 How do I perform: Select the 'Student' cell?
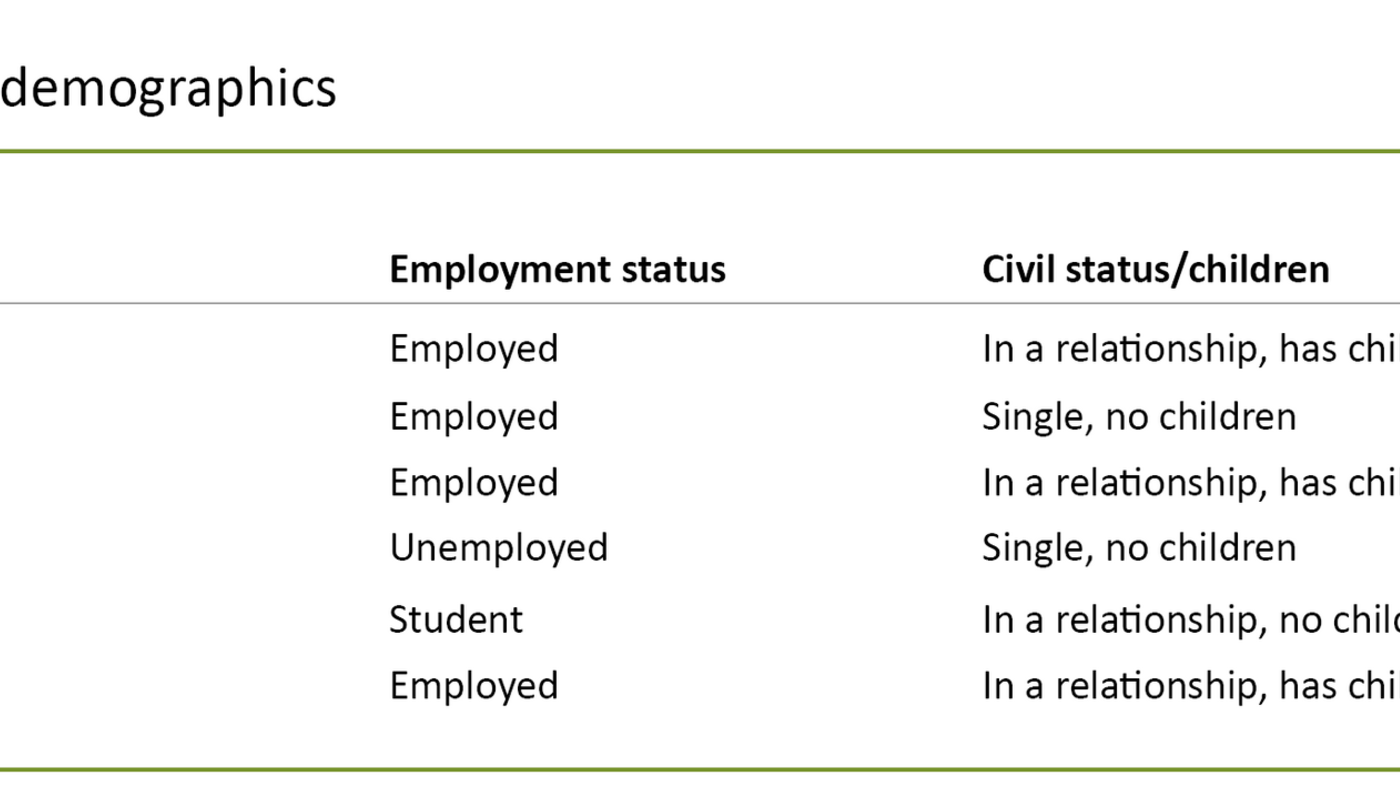point(456,620)
